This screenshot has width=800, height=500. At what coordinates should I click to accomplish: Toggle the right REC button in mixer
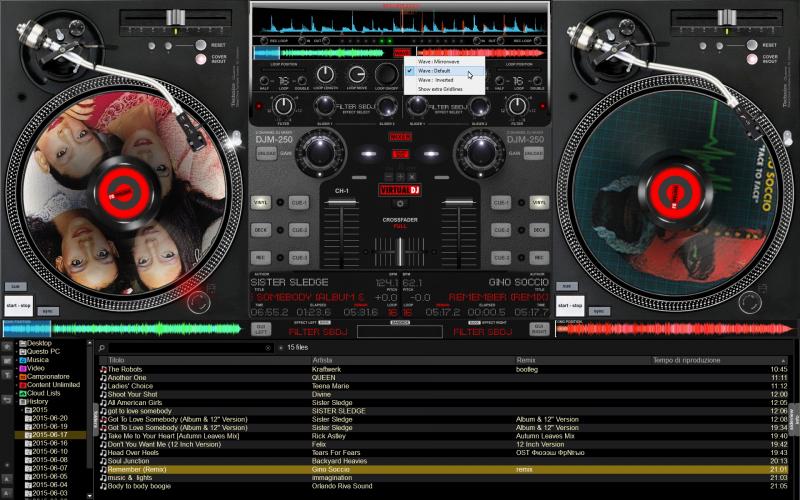(x=539, y=258)
